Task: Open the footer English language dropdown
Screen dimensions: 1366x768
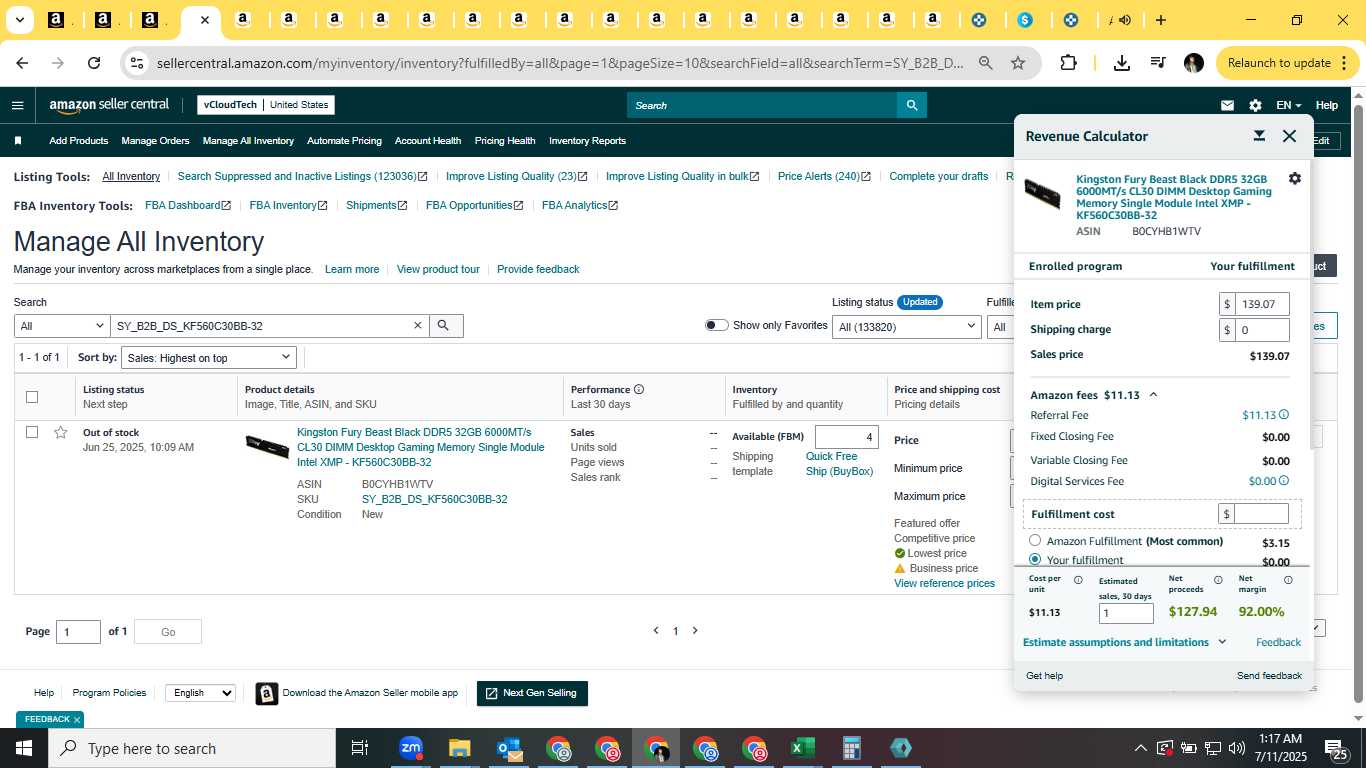Action: coord(200,693)
